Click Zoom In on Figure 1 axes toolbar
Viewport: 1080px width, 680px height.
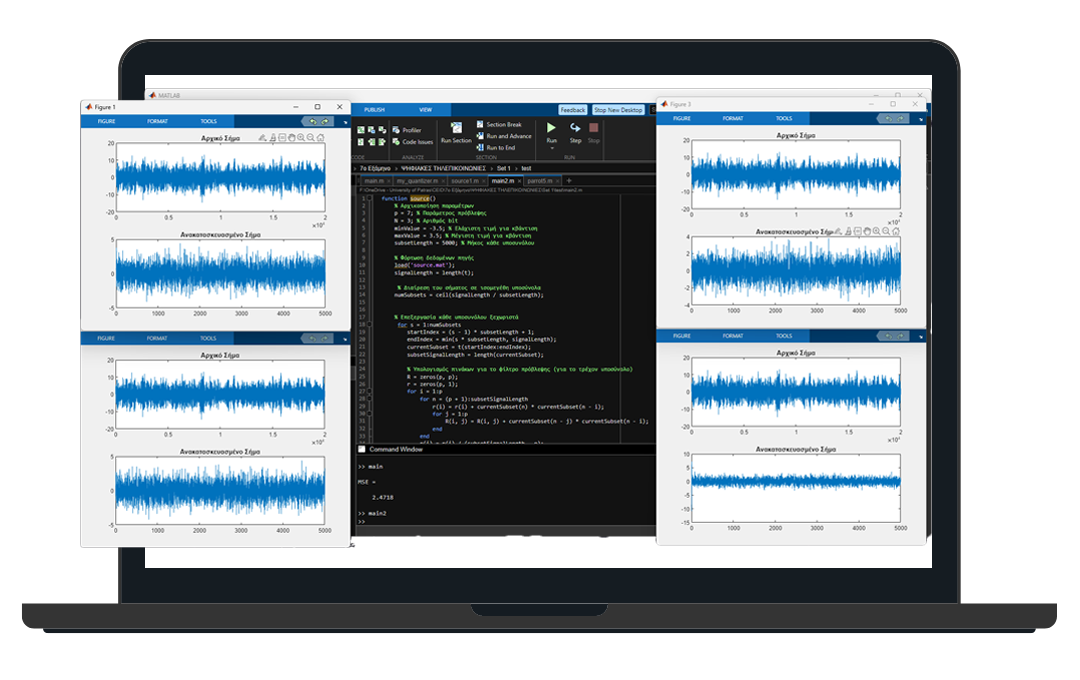pyautogui.click(x=300, y=138)
